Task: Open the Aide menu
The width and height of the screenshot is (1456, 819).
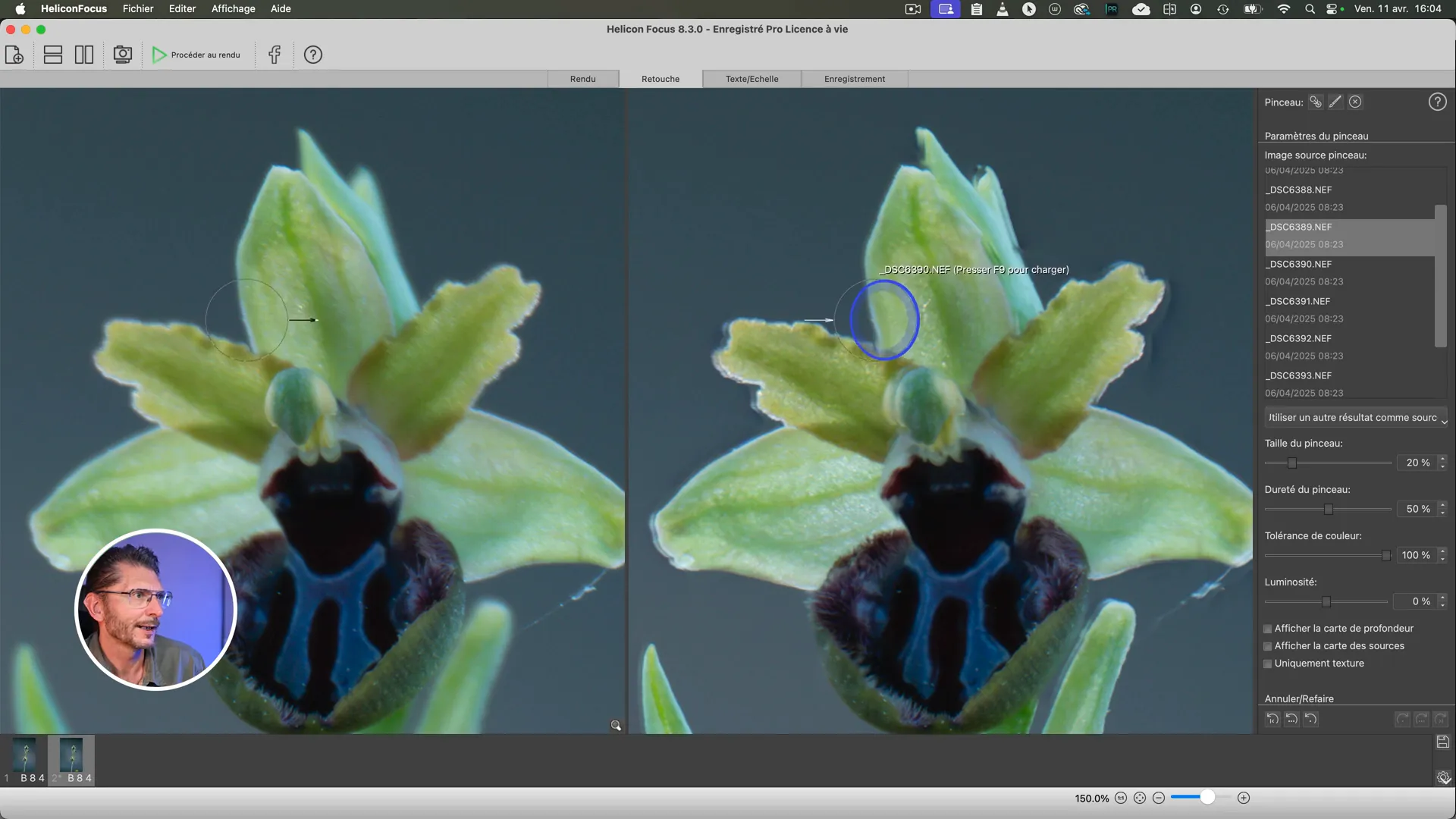Action: (x=281, y=9)
